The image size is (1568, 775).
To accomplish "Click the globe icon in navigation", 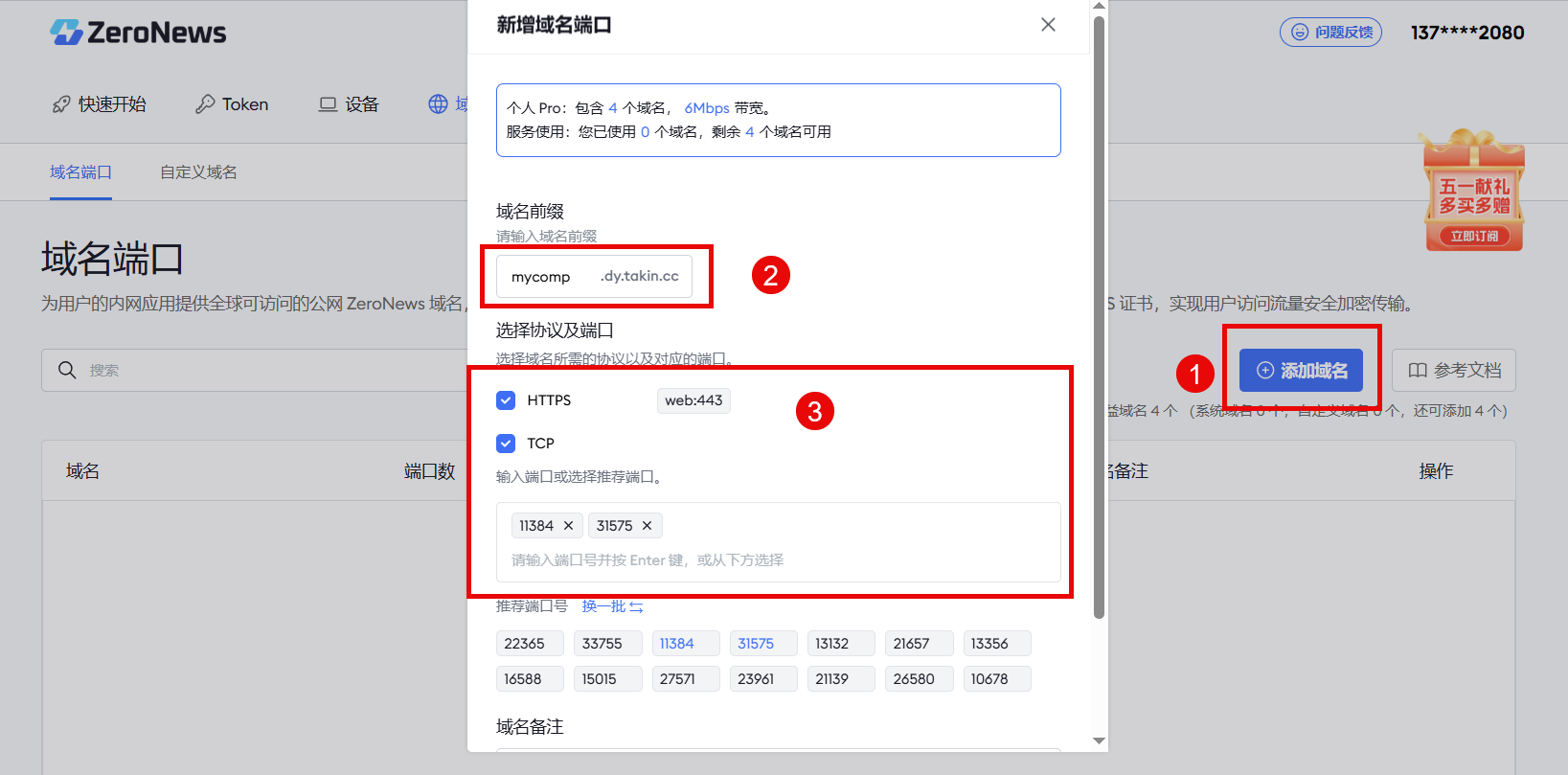I will (x=438, y=104).
